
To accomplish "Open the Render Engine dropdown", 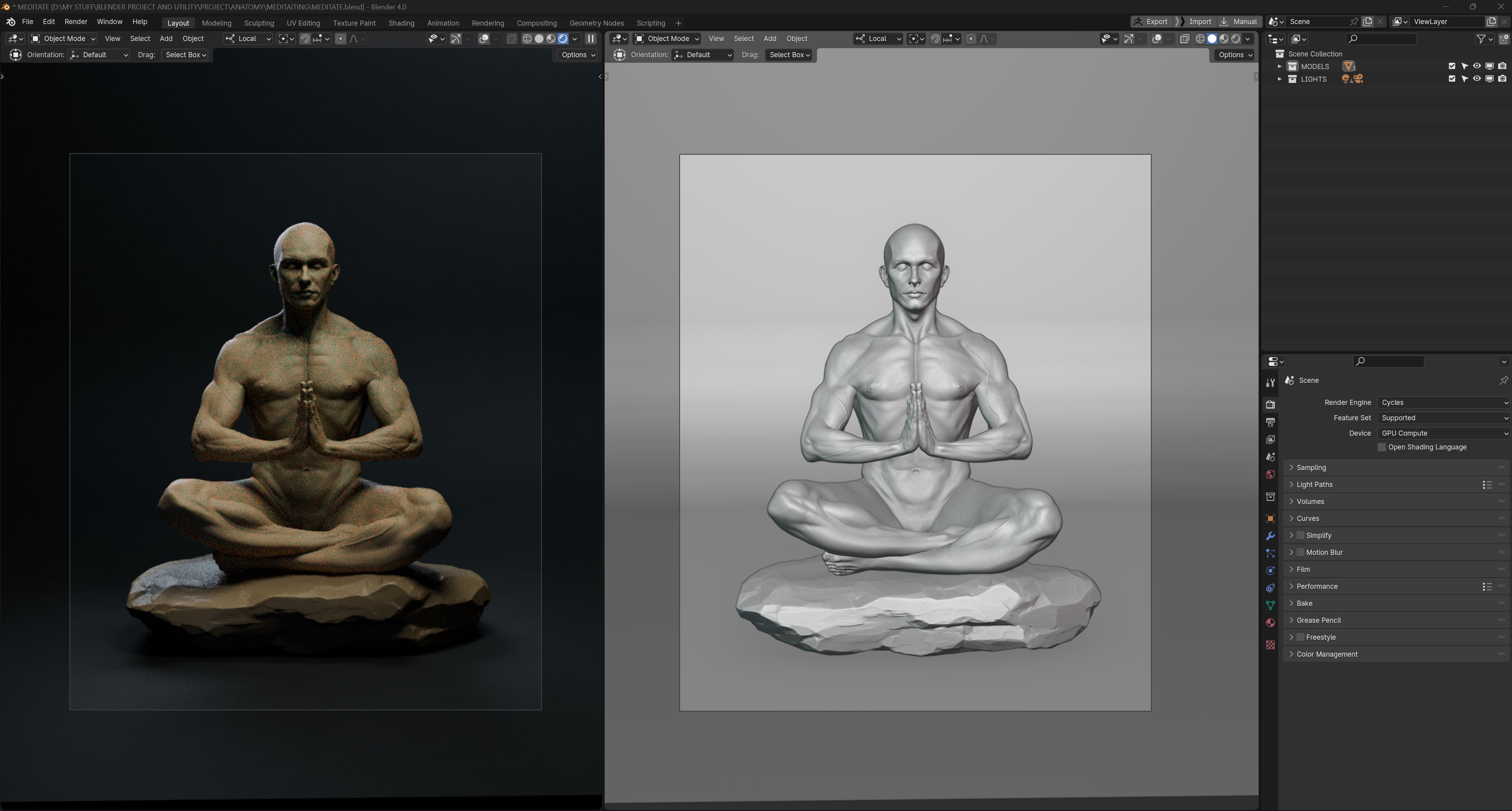I will (1443, 402).
